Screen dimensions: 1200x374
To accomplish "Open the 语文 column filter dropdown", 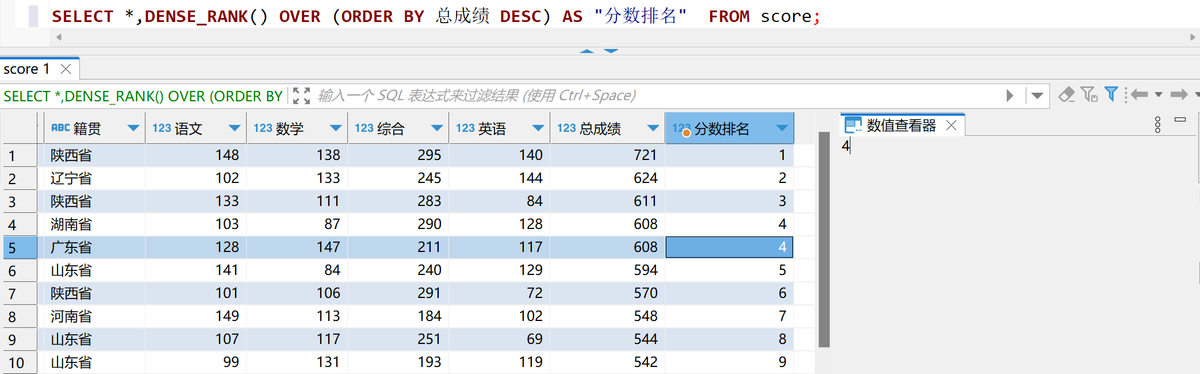I will pos(234,129).
